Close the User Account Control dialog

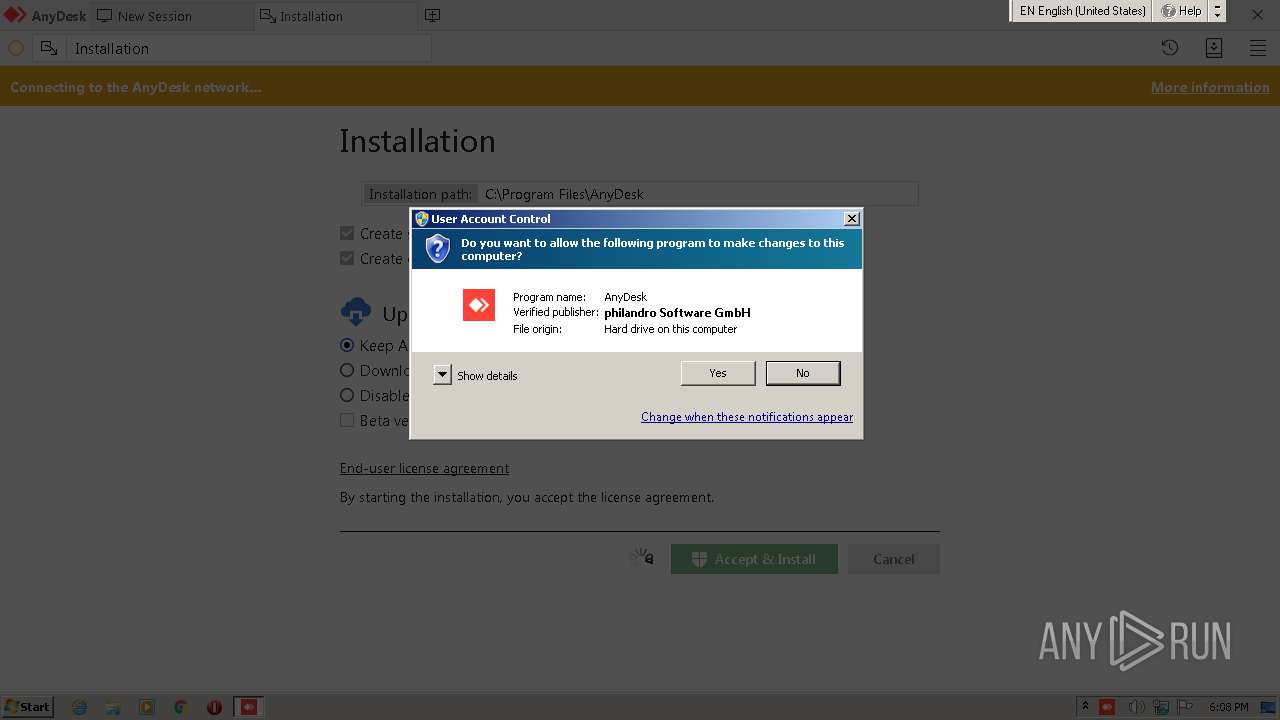[852, 219]
